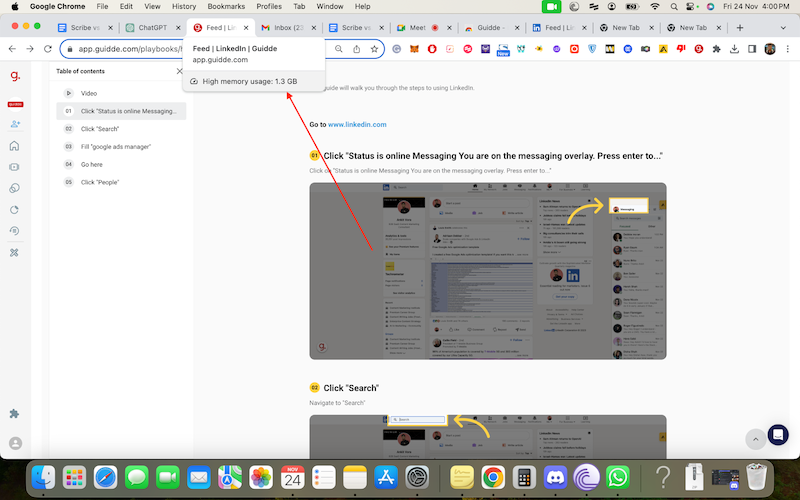Close the ChatGPT tab
Screen dimensions: 800x500
tap(178, 28)
